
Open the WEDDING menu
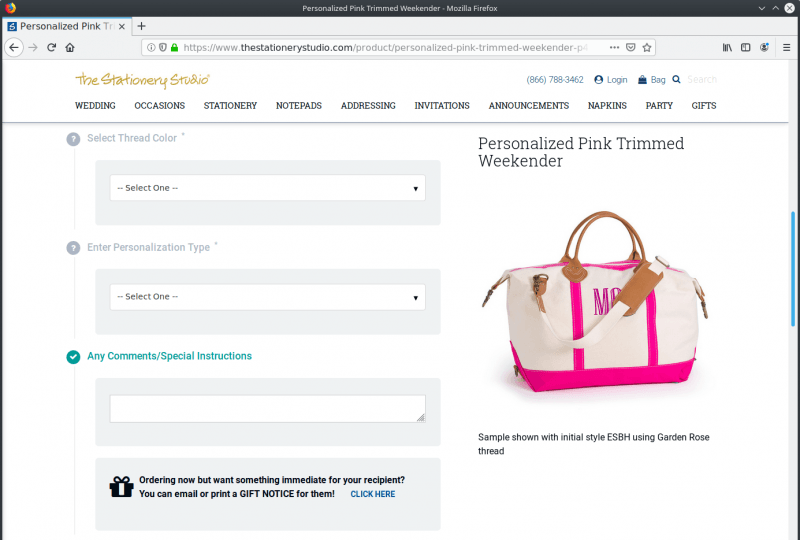click(x=95, y=106)
